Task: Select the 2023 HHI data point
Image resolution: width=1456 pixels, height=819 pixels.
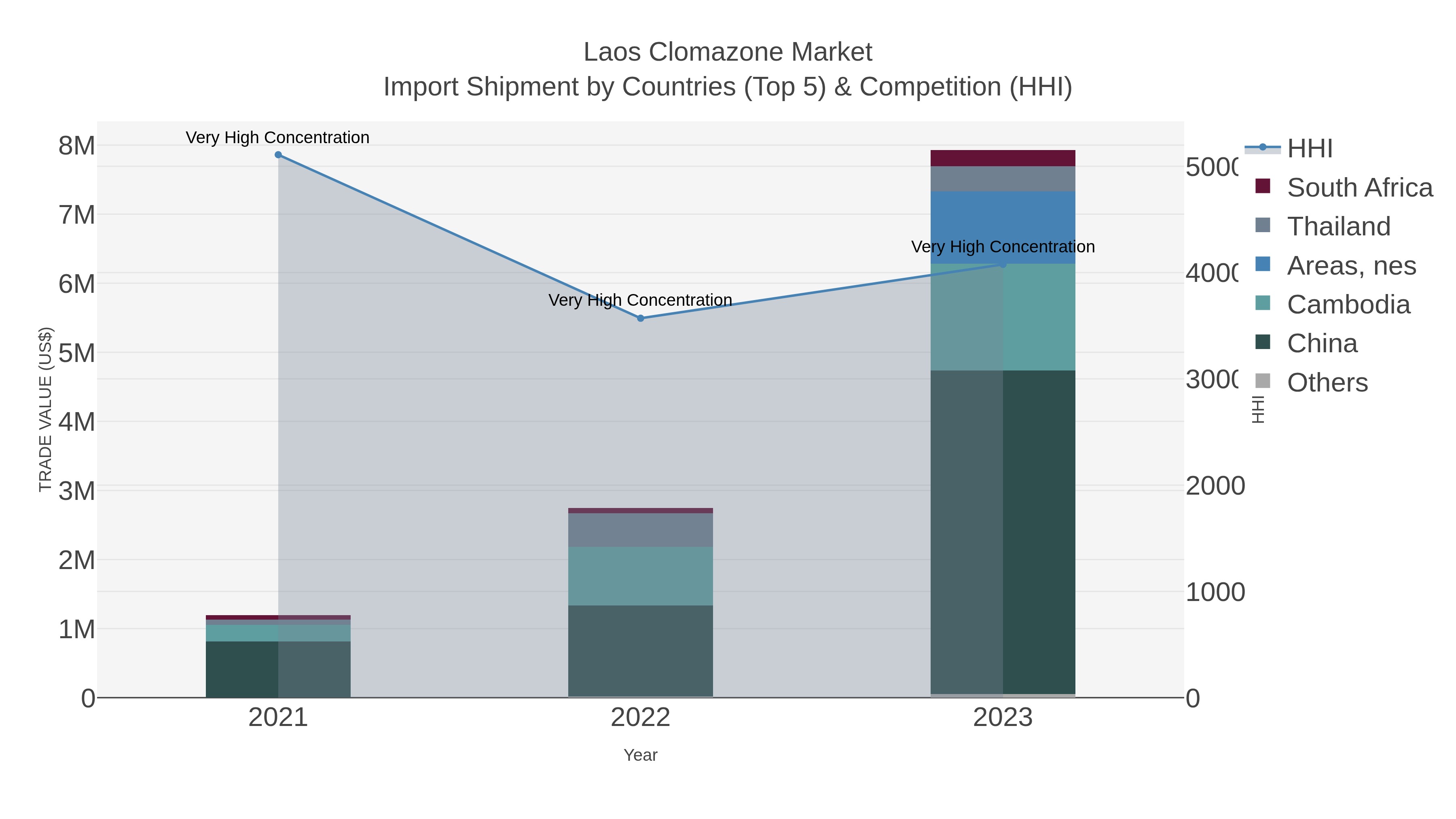Action: click(x=1003, y=265)
